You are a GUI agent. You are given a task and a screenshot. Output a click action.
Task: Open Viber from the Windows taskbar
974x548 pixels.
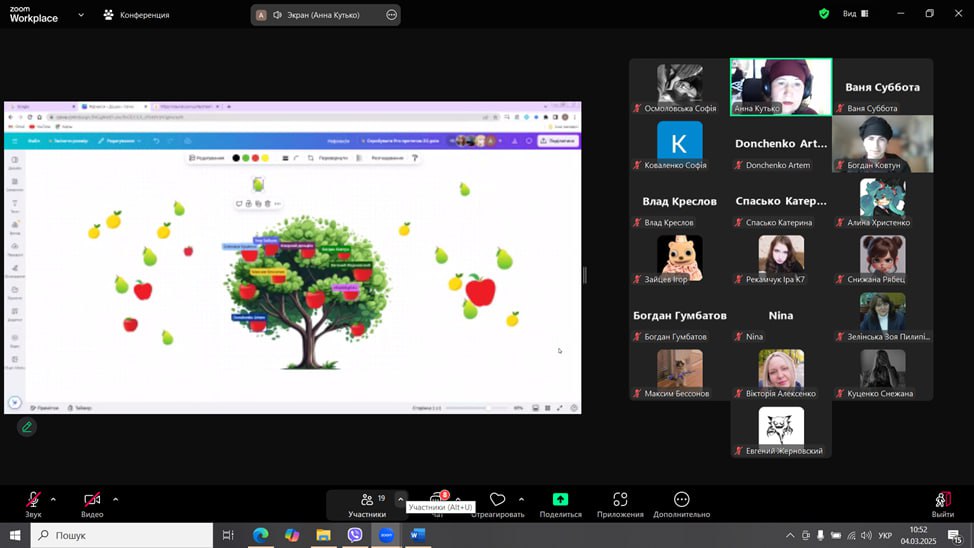click(x=355, y=535)
